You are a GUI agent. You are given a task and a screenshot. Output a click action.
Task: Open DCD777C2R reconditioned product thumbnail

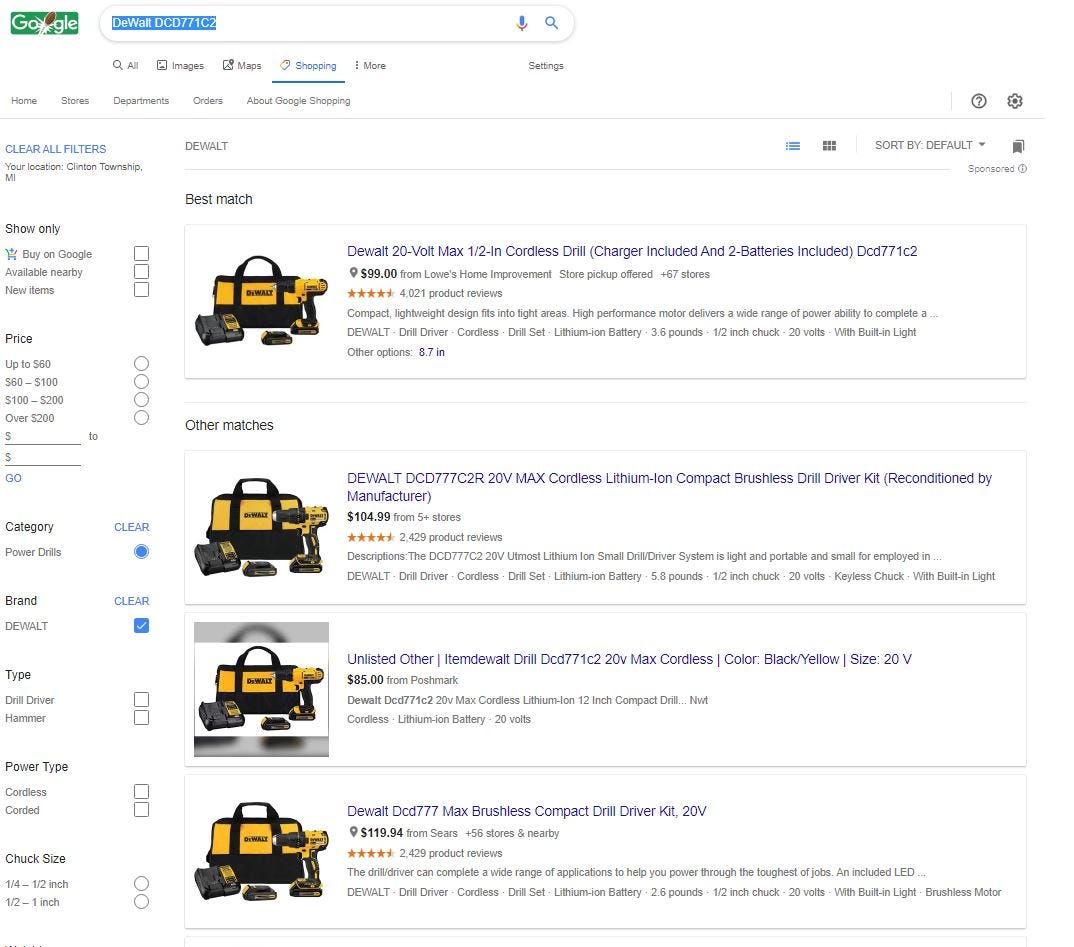tap(262, 527)
